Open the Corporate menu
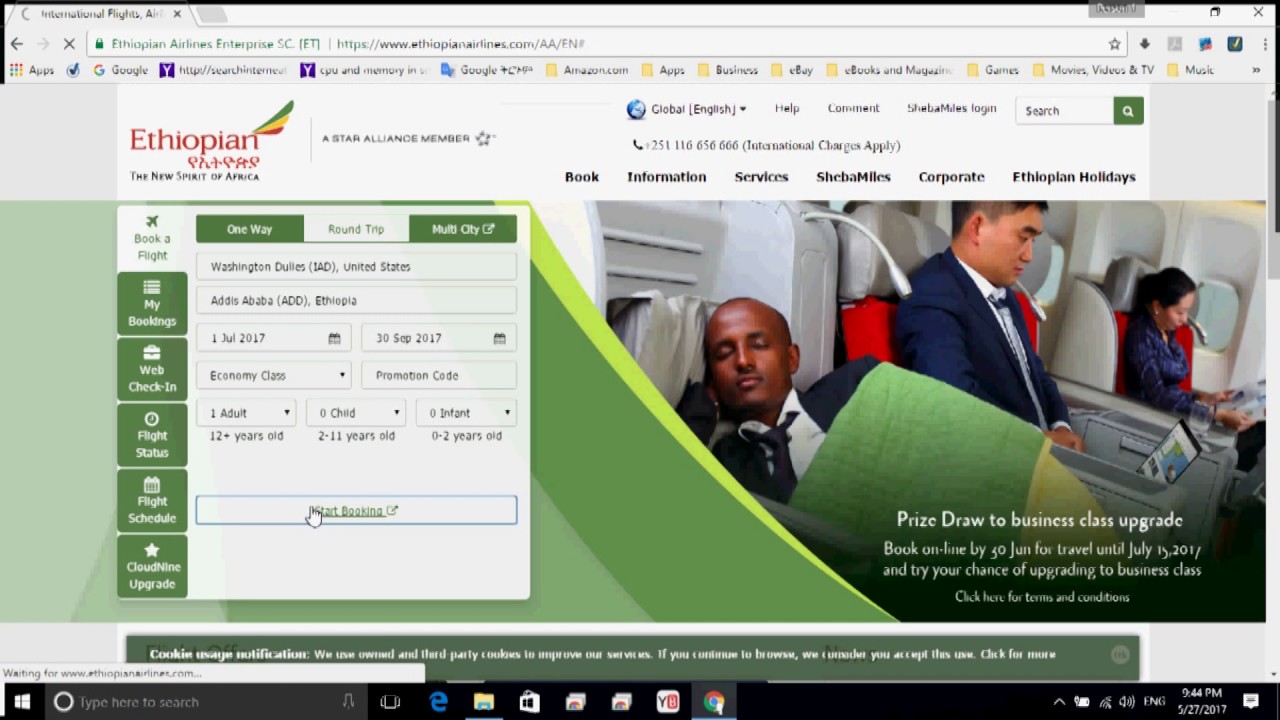This screenshot has width=1280, height=720. pos(951,177)
